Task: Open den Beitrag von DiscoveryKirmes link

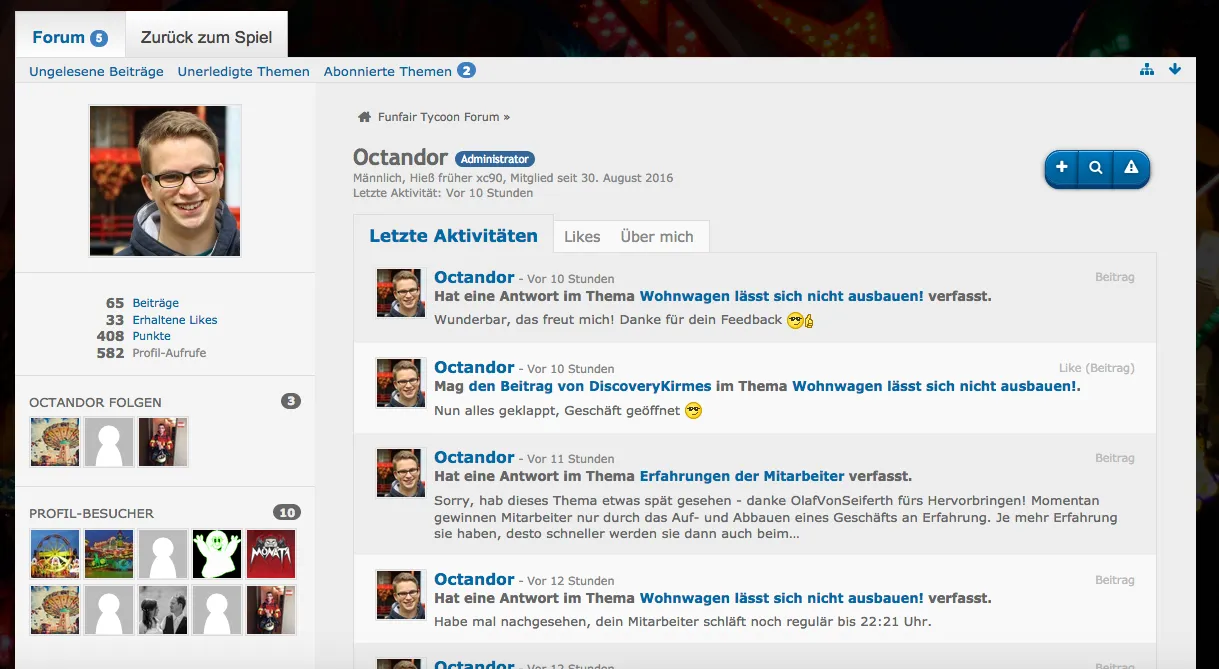Action: point(591,386)
